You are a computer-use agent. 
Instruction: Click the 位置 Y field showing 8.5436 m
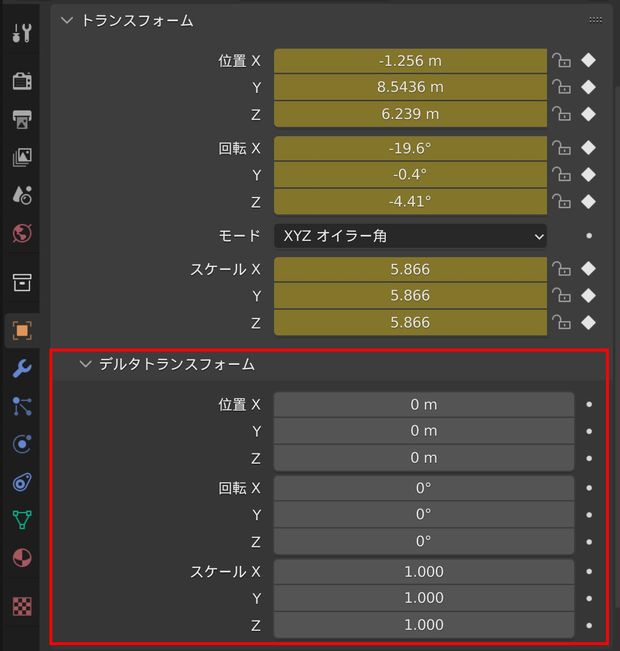click(x=410, y=87)
